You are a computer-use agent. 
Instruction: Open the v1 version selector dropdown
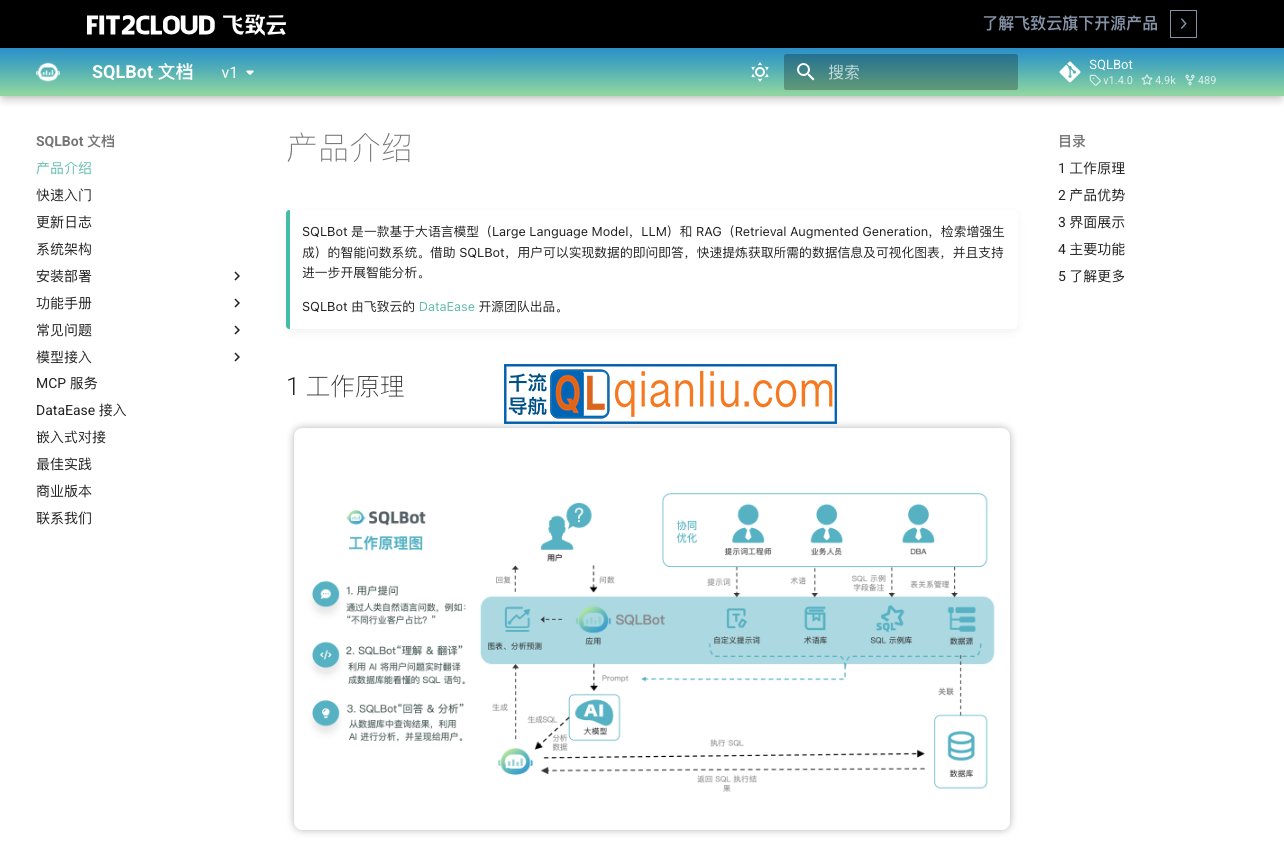tap(233, 72)
